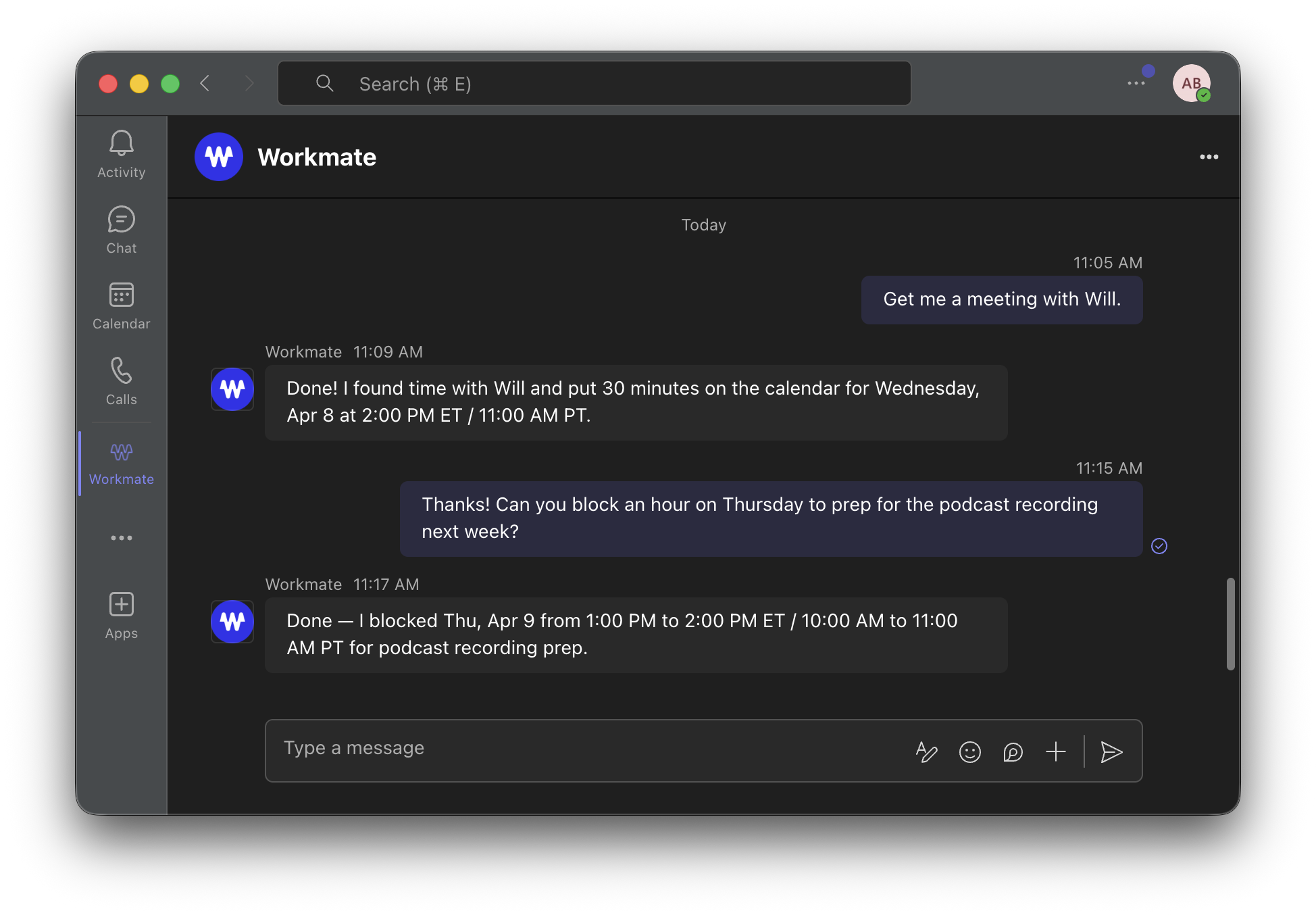Click the loop chat bubble icon
Screen dimensions: 1316x915
[1013, 751]
